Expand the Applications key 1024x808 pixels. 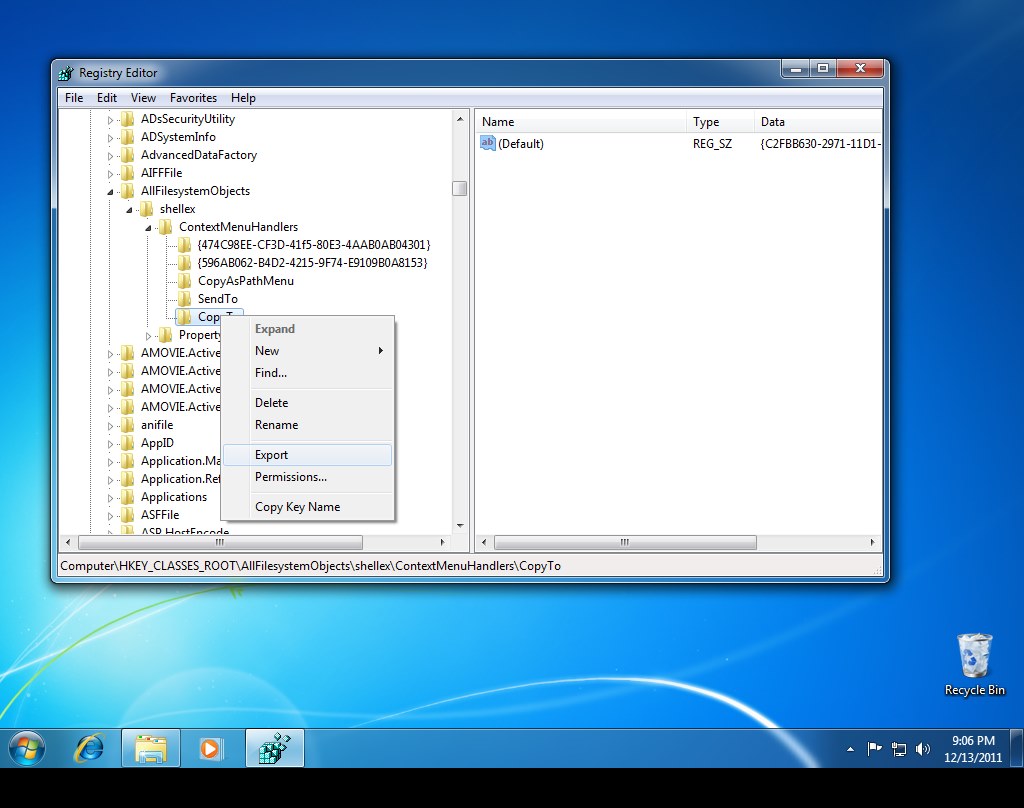(x=110, y=498)
